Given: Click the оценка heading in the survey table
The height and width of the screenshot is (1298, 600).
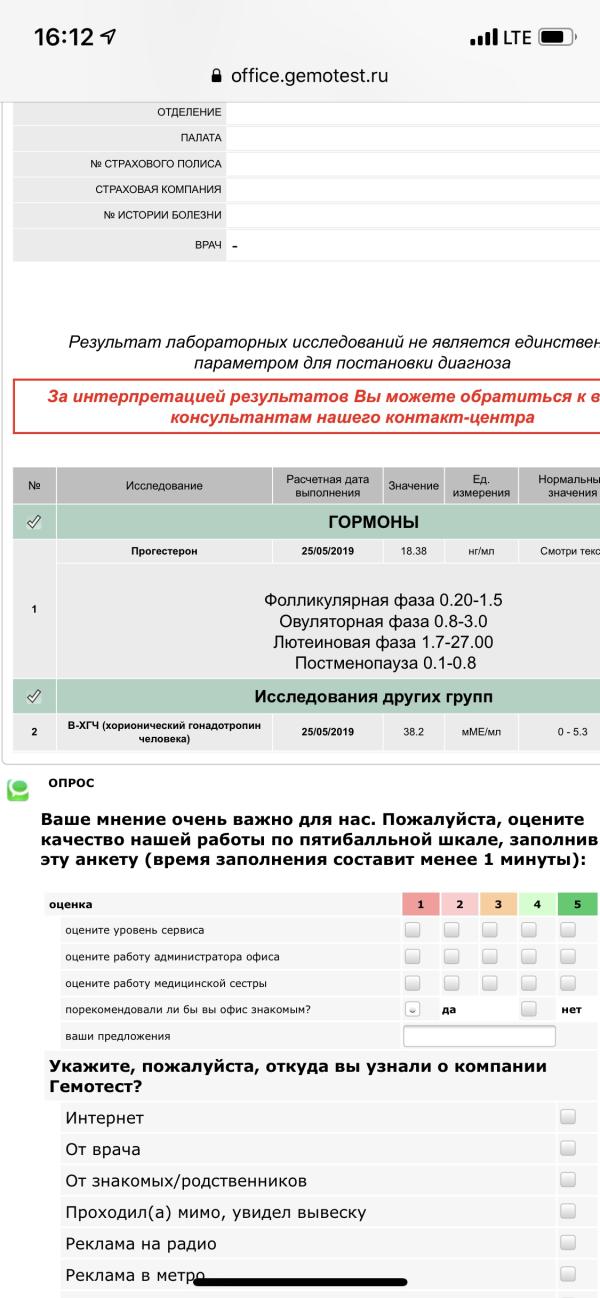Looking at the screenshot, I should [x=70, y=904].
